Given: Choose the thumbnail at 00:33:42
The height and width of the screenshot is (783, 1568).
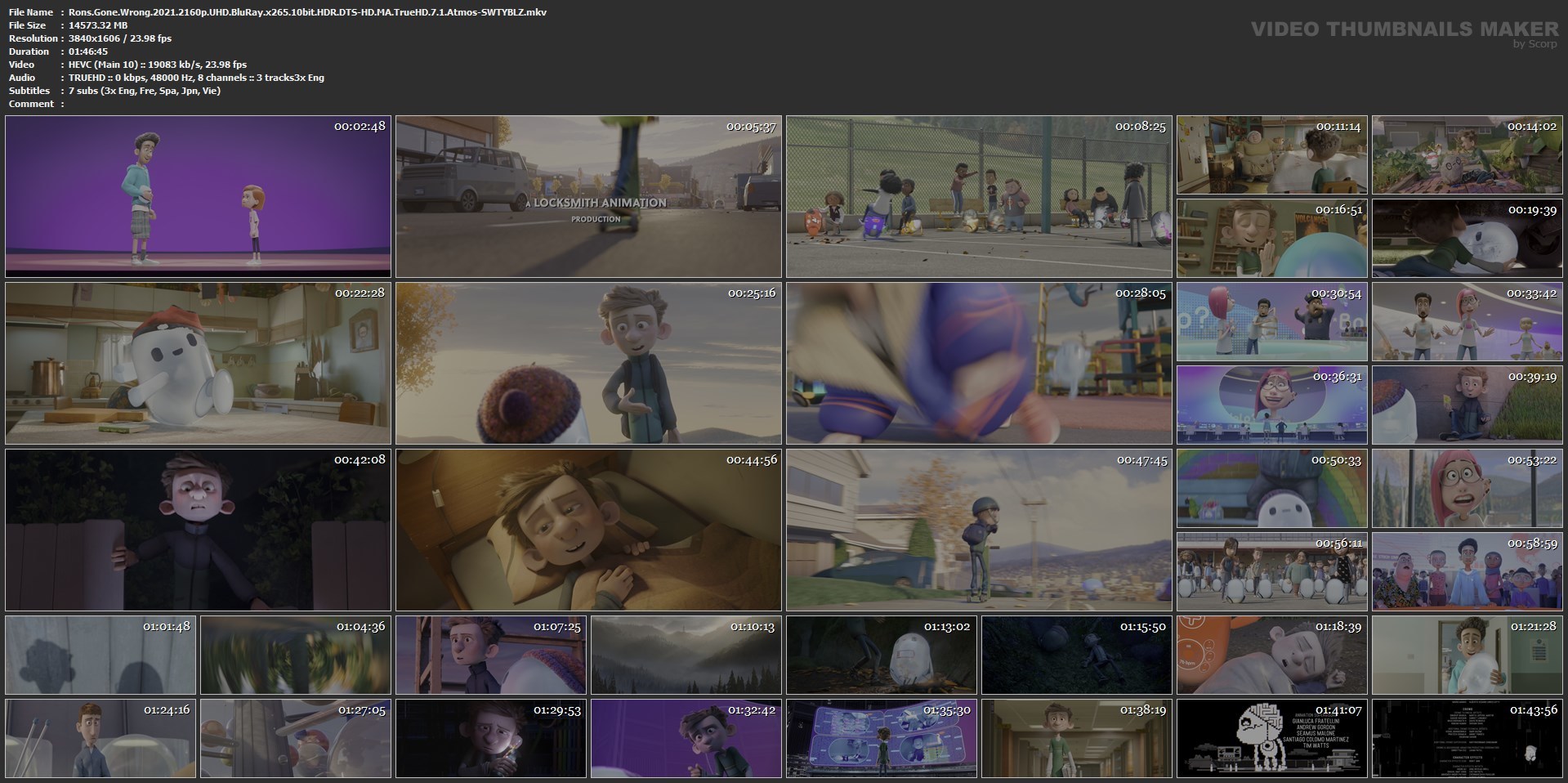Looking at the screenshot, I should click(x=1467, y=321).
